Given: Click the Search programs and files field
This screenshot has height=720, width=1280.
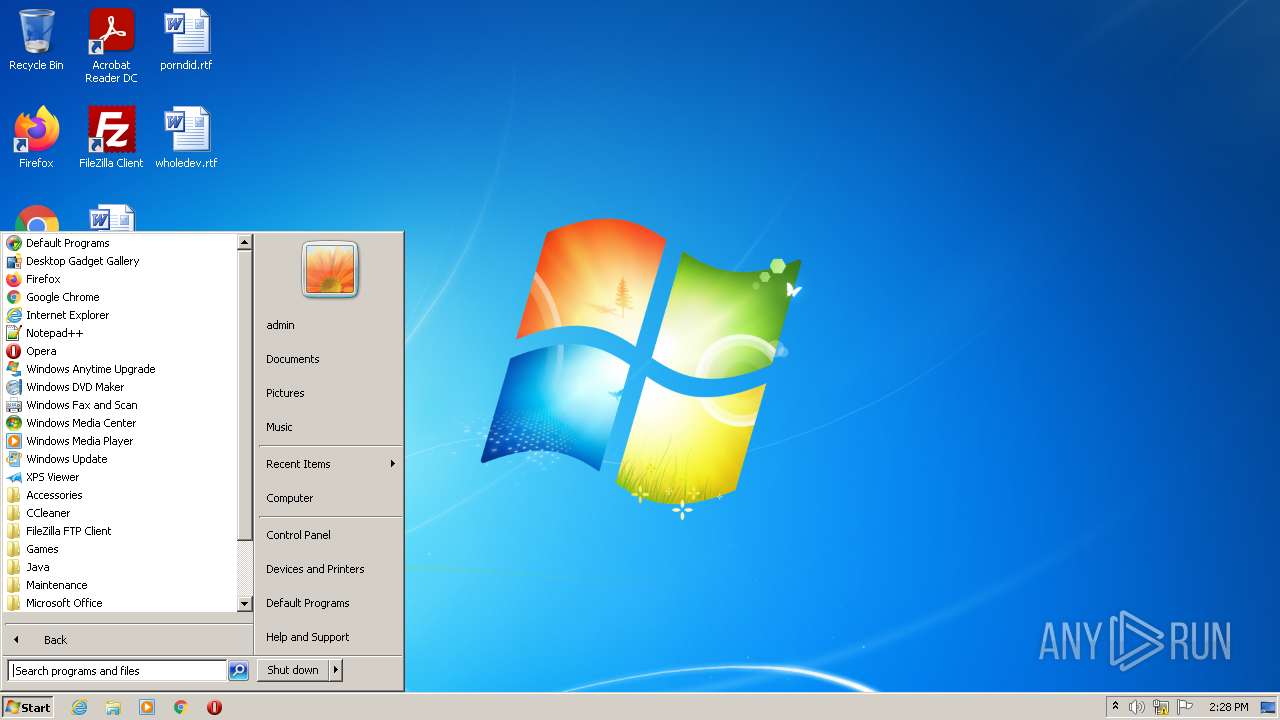Looking at the screenshot, I should [117, 671].
